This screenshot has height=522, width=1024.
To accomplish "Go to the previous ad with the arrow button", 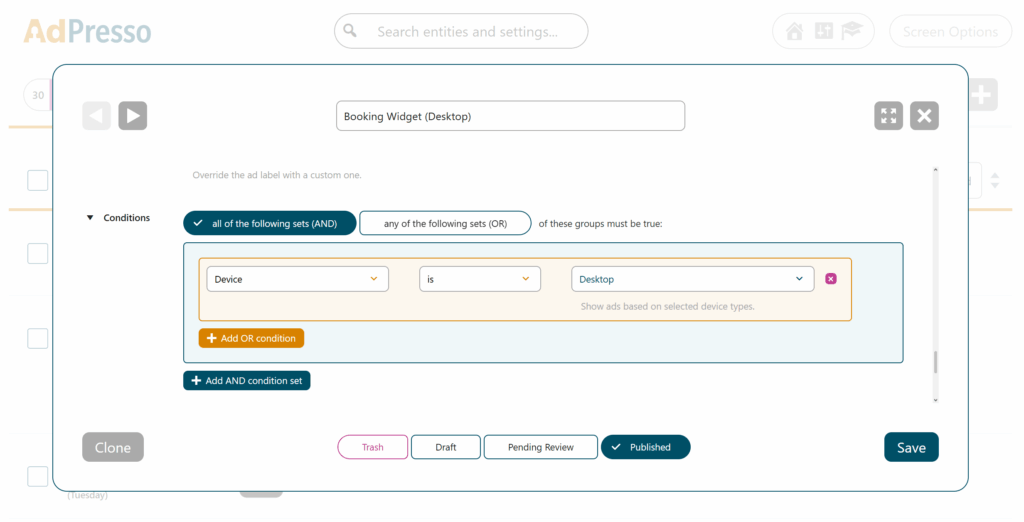I will (x=97, y=116).
